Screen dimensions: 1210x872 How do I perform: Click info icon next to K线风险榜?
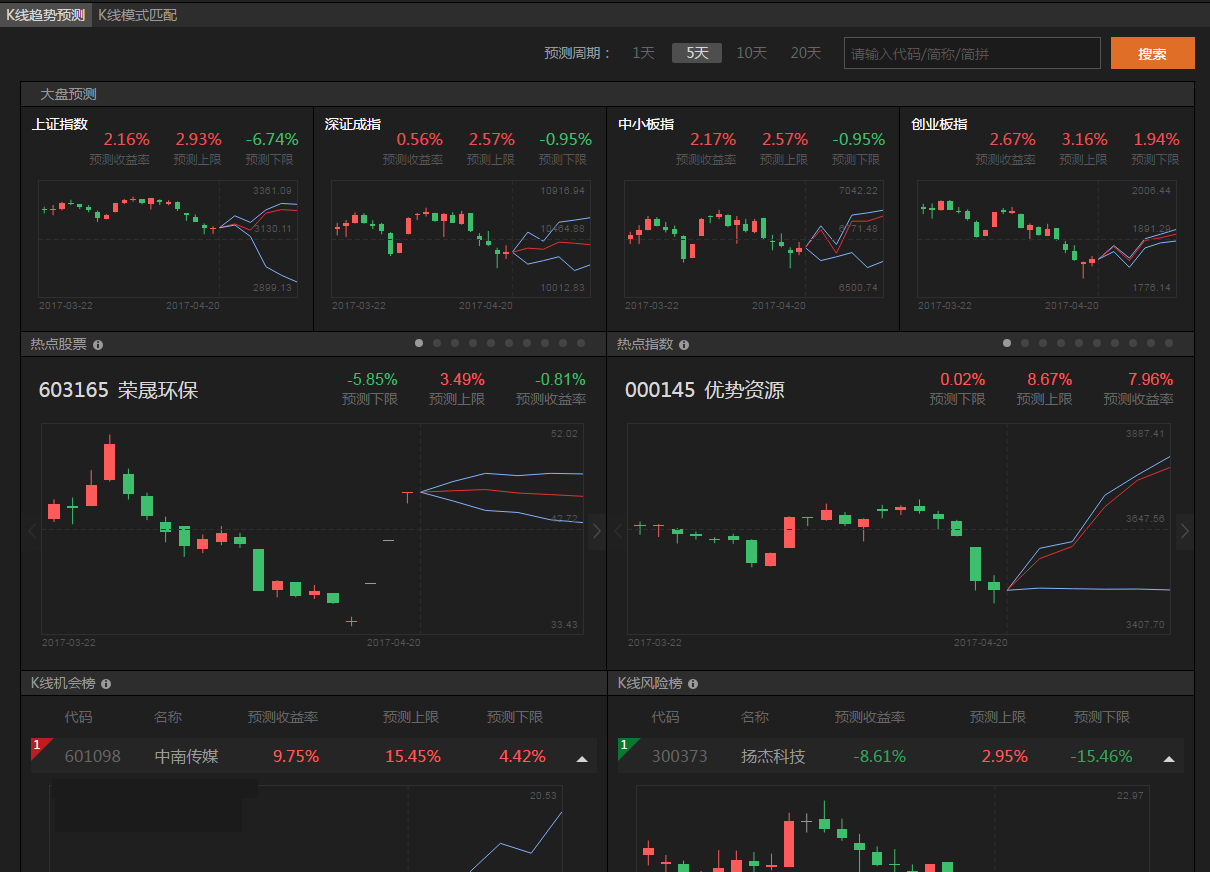(693, 684)
